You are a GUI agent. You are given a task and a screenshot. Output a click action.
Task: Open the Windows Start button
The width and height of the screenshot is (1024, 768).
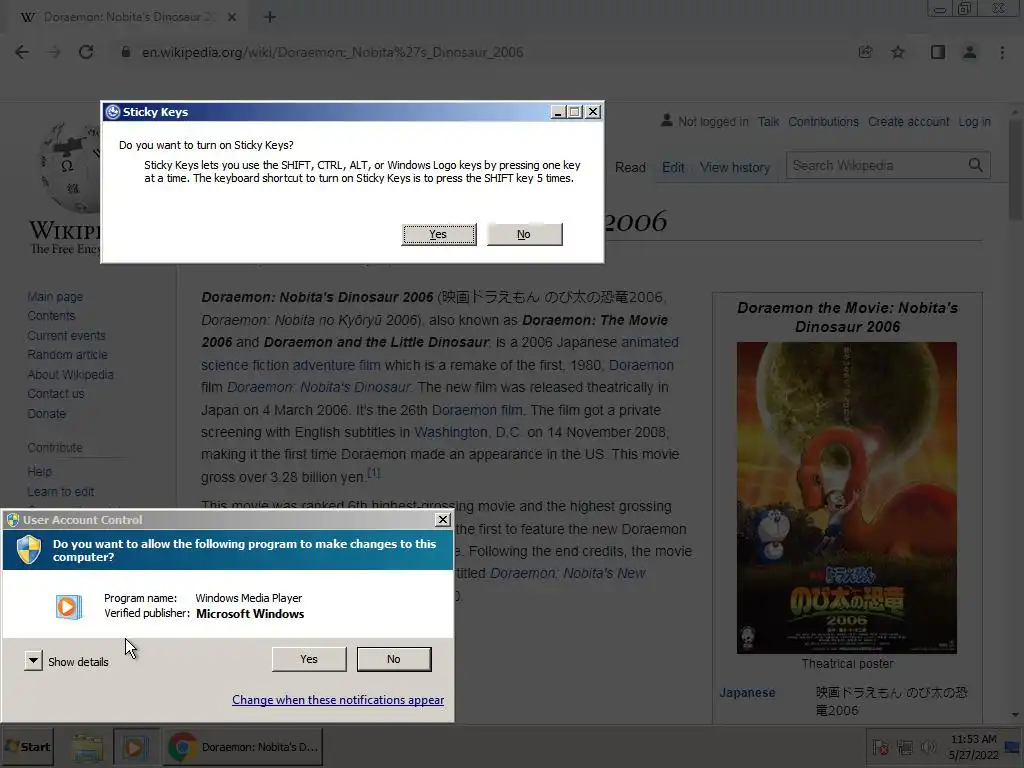(27, 746)
